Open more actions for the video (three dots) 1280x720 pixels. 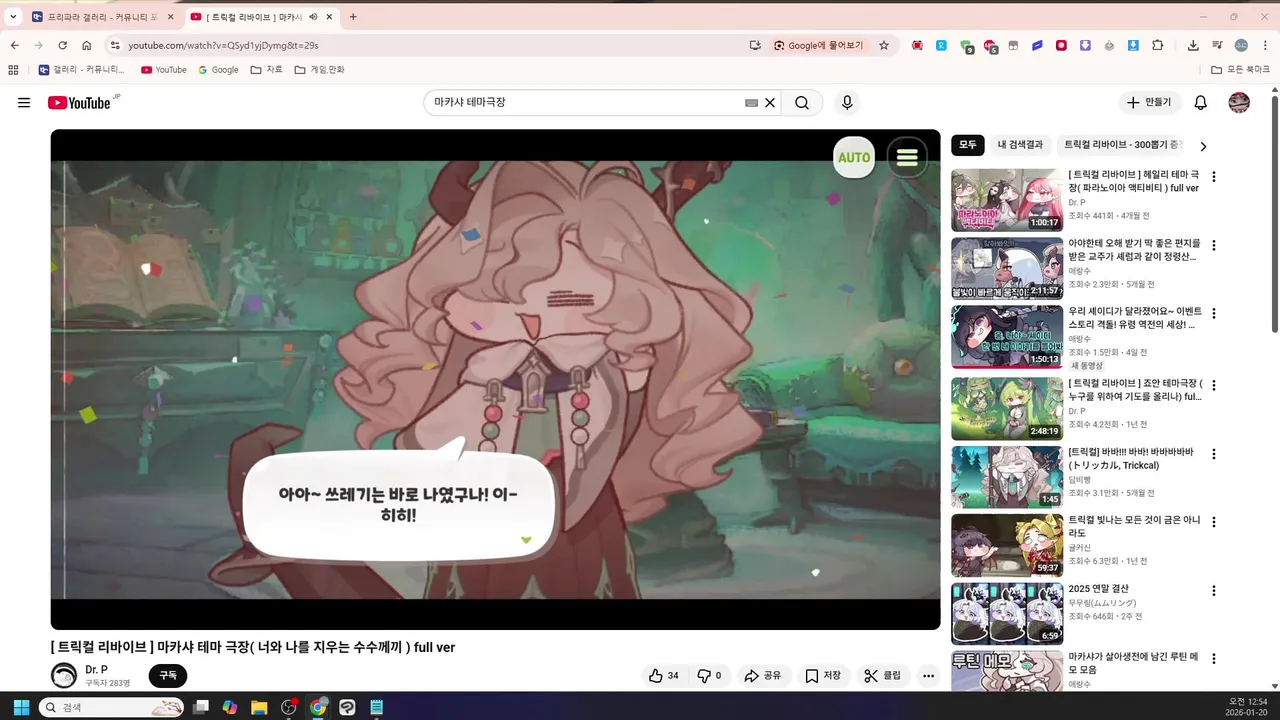(x=929, y=676)
